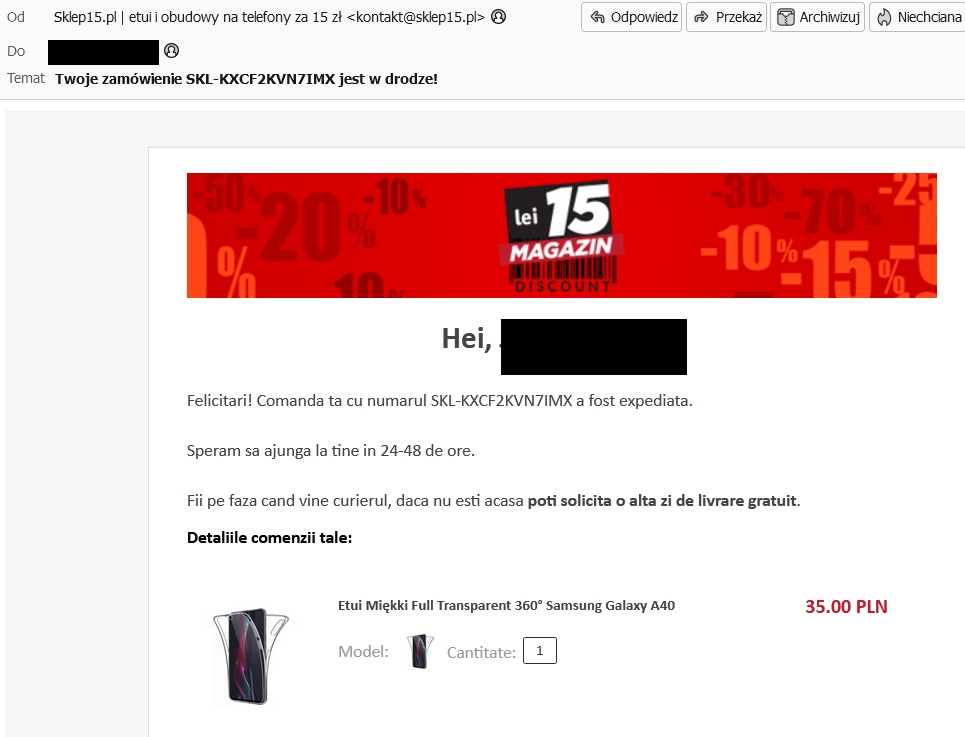Click the archive box icon
965x737 pixels.
(785, 17)
